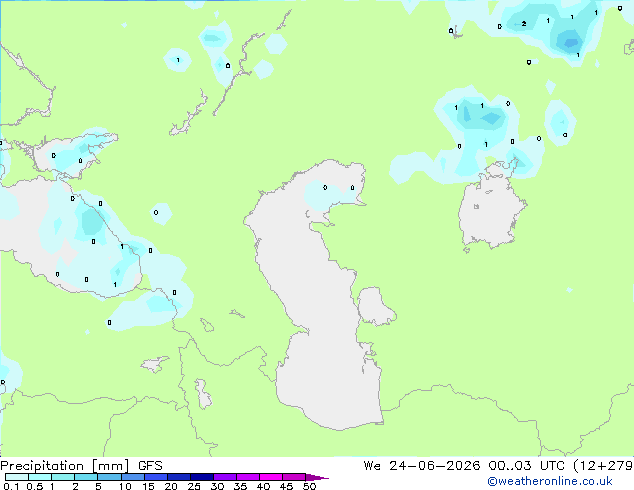634x490 pixels.
Task: Click the 30–35 mm purple legend swatch
Action: click(x=225, y=477)
